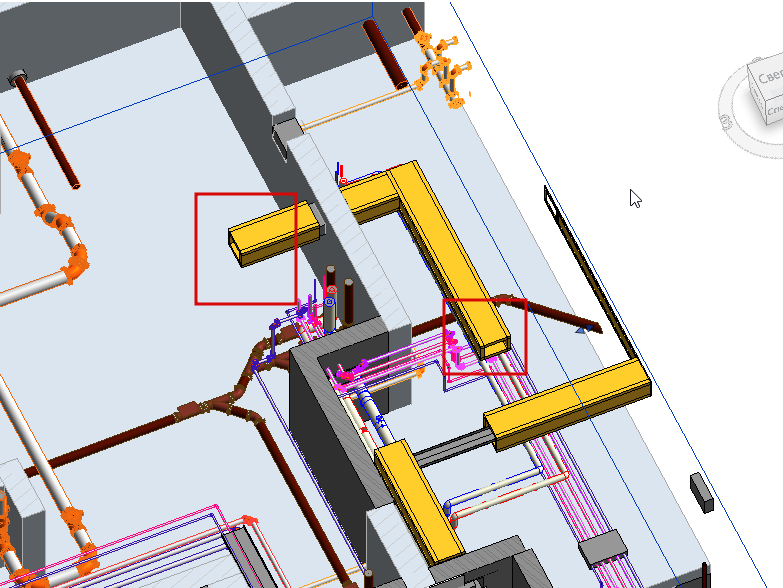The width and height of the screenshot is (783, 588).
Task: Select the short yellow duct stub at the wall
Action: point(274,234)
